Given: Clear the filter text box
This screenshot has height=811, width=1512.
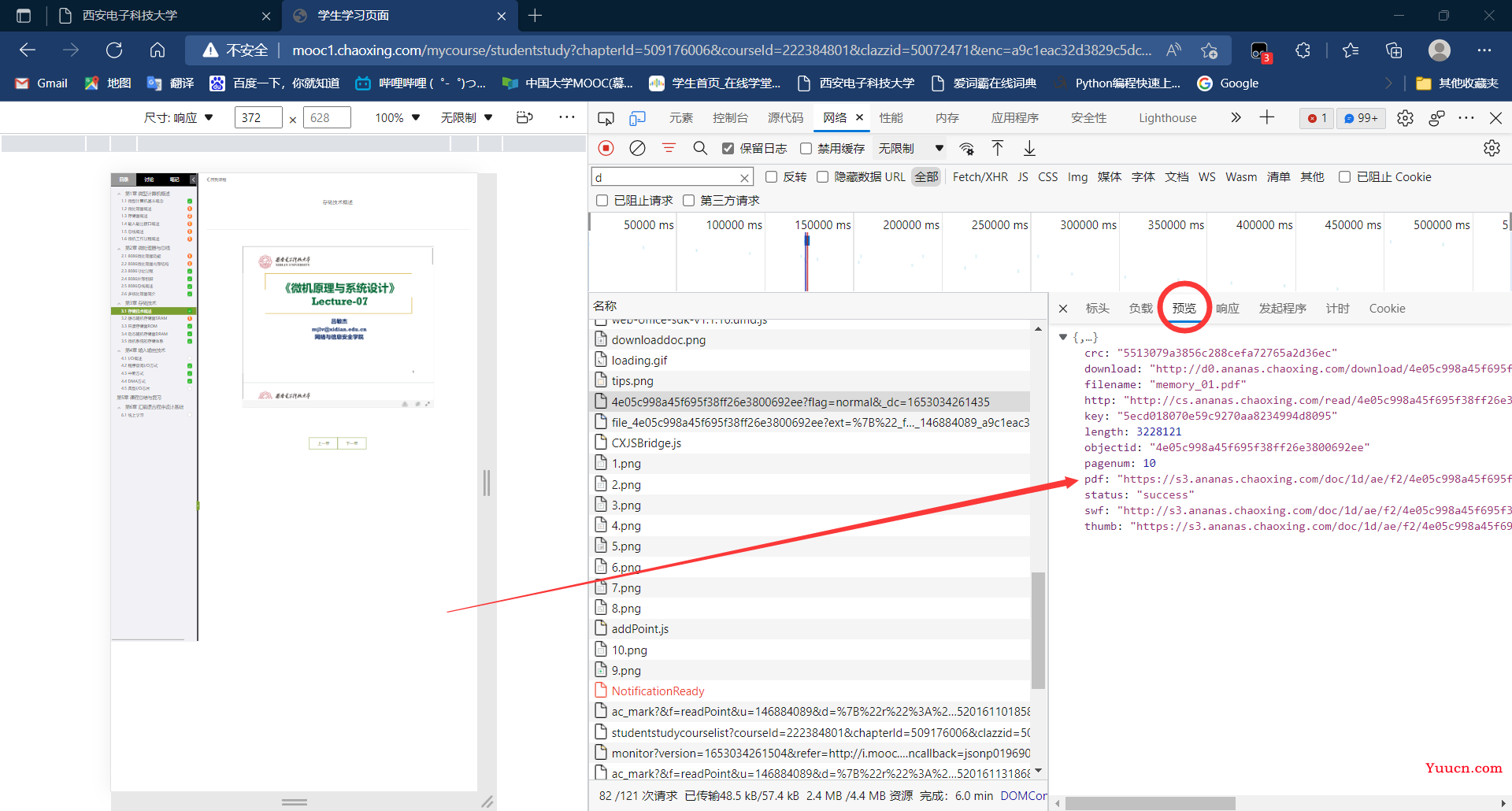Looking at the screenshot, I should coord(744,177).
